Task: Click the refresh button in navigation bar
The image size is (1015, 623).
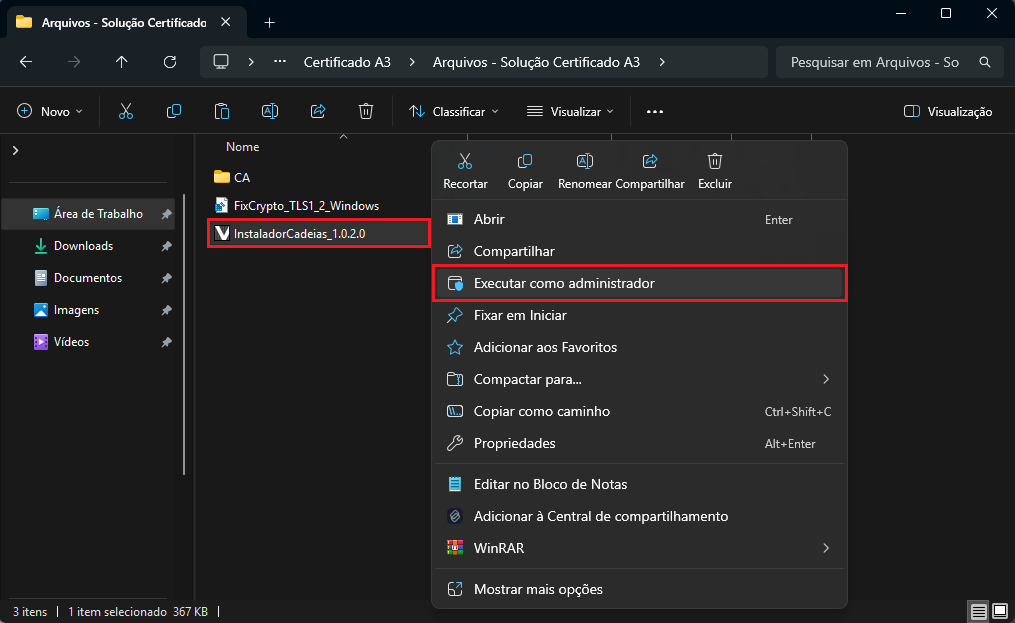Action: click(170, 62)
